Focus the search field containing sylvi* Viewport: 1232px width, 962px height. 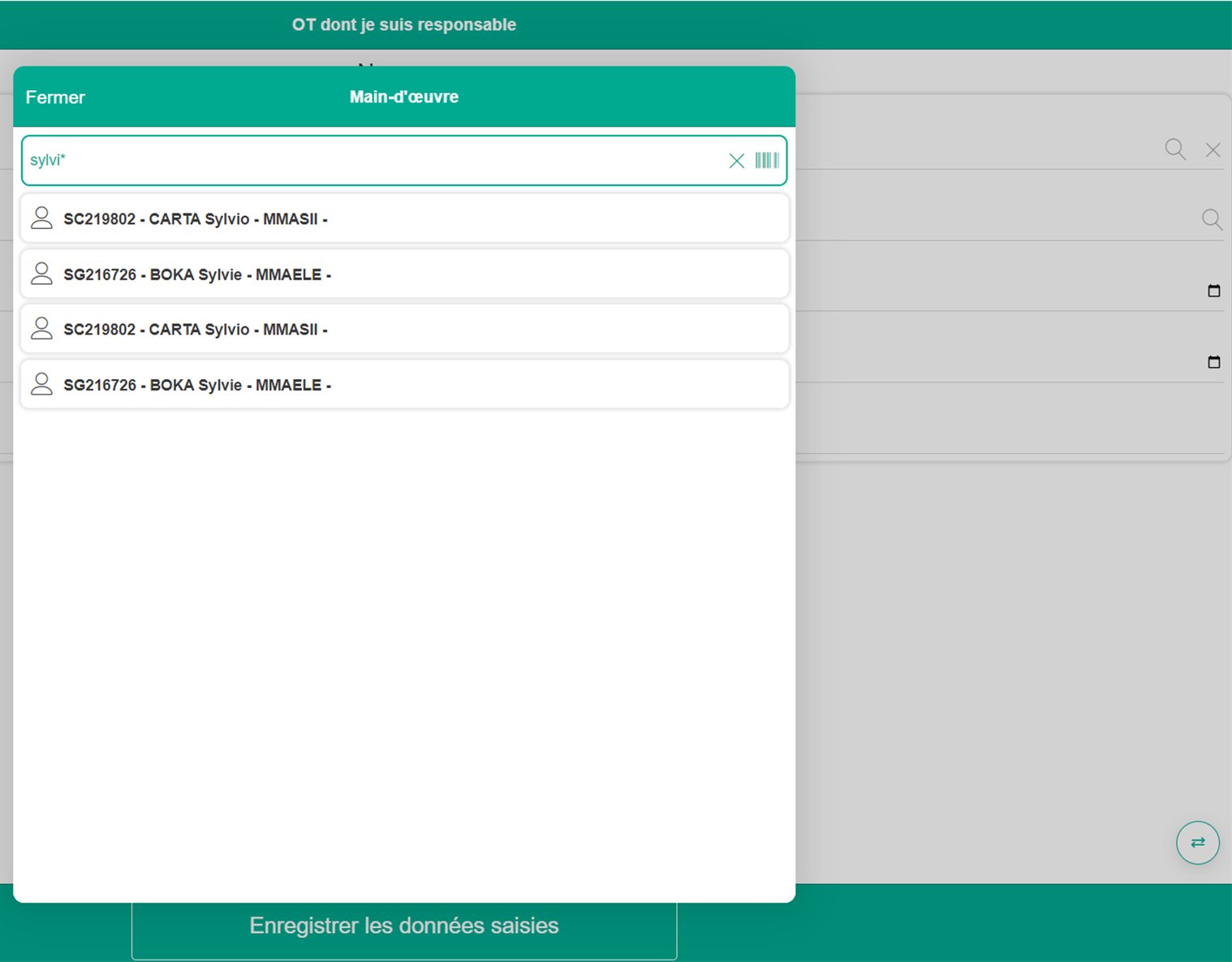tap(365, 161)
